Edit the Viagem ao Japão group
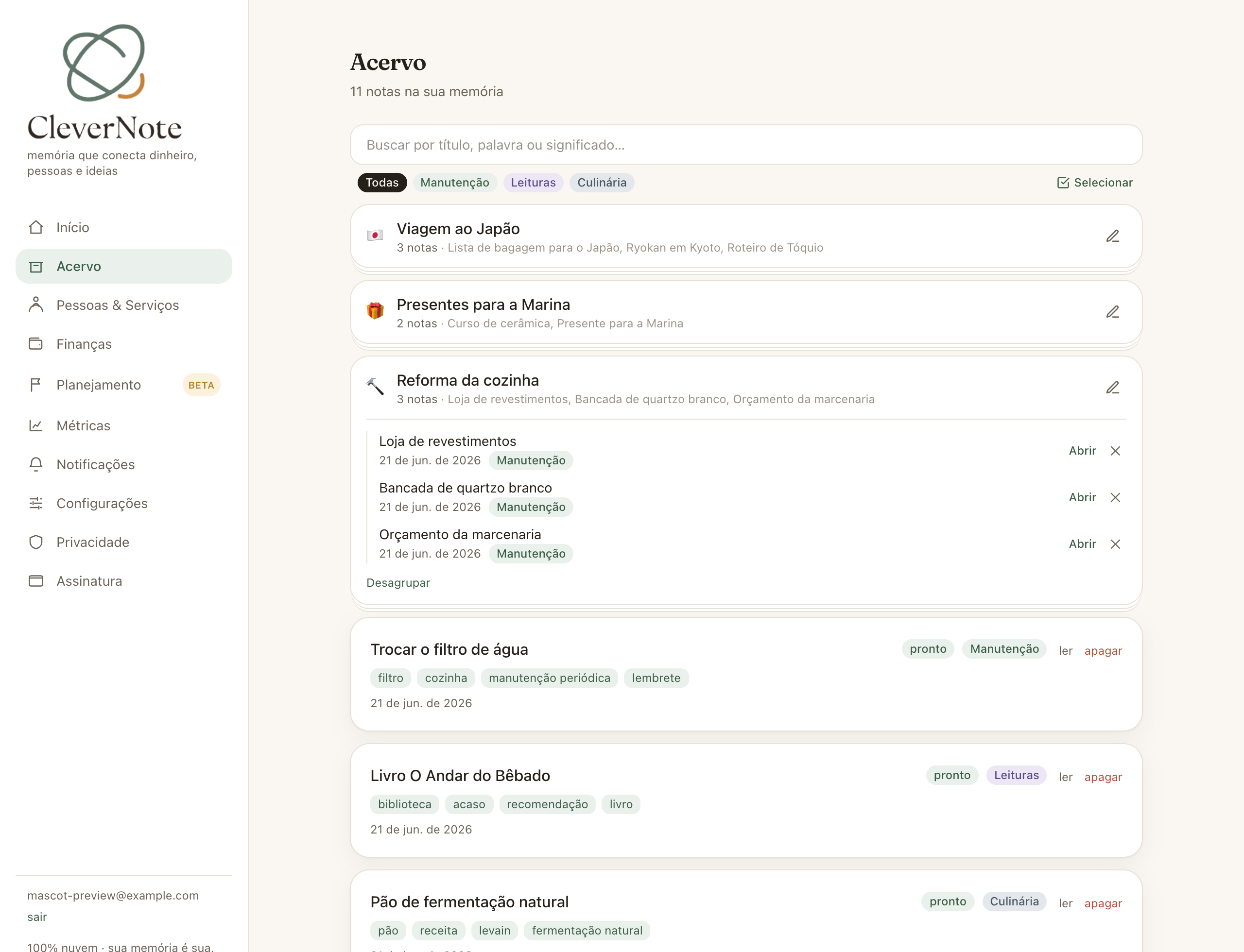The image size is (1244, 952). (x=1112, y=236)
